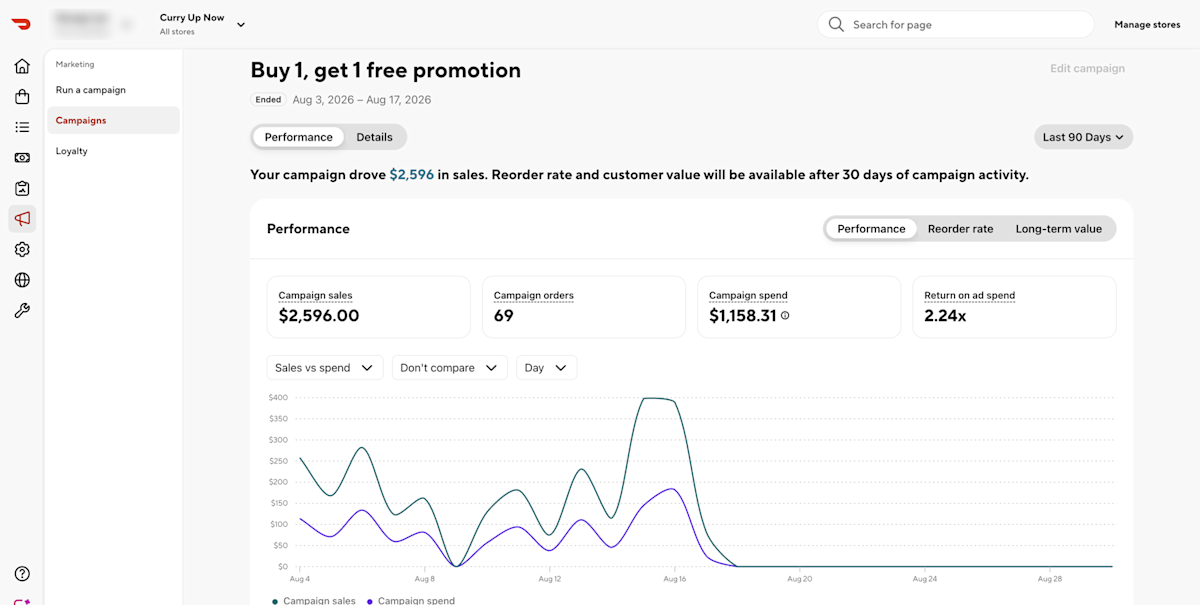Select Performance segment beside Reorder rate
1200x605 pixels.
(871, 229)
